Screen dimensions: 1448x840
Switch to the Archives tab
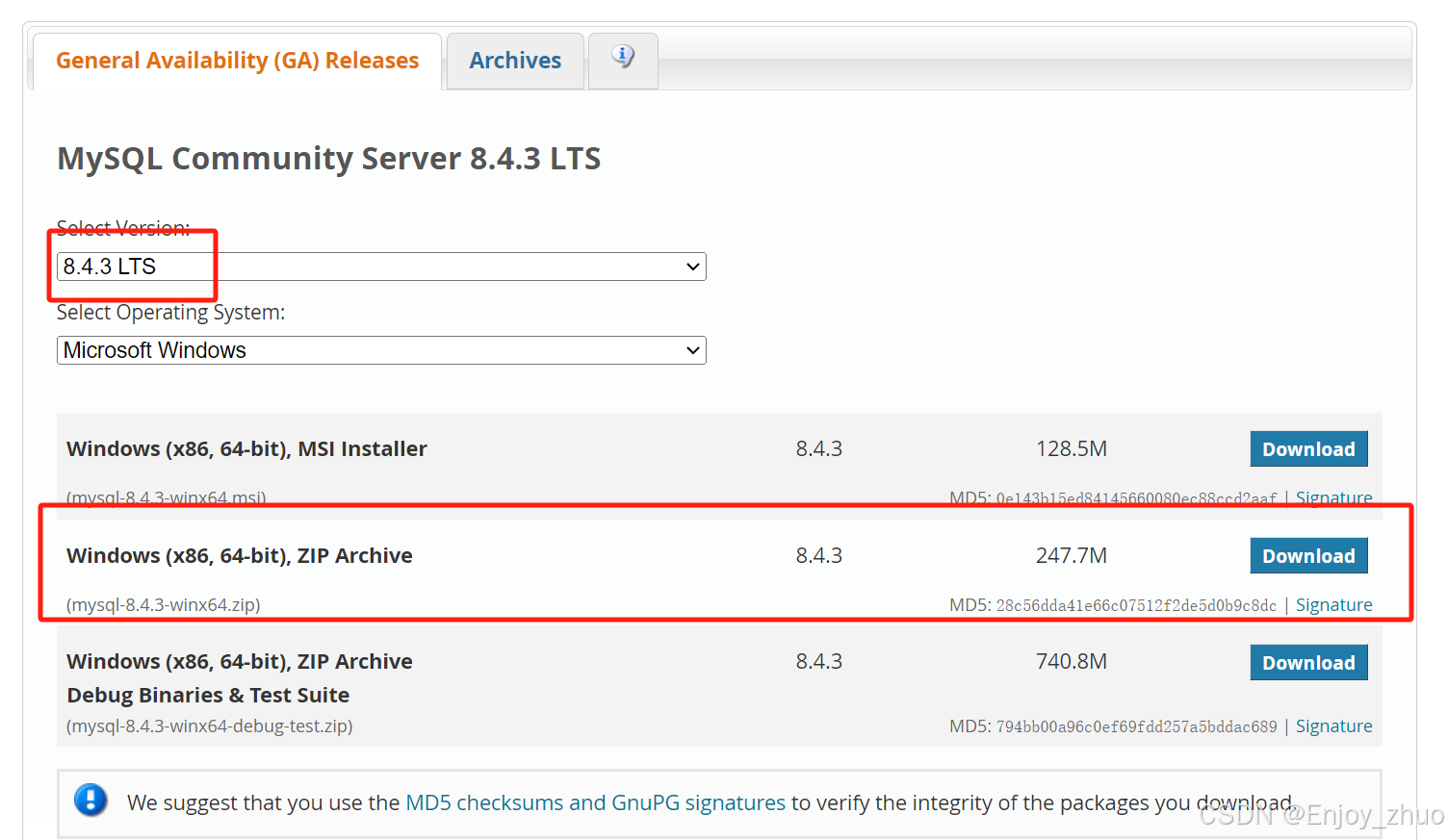515,61
